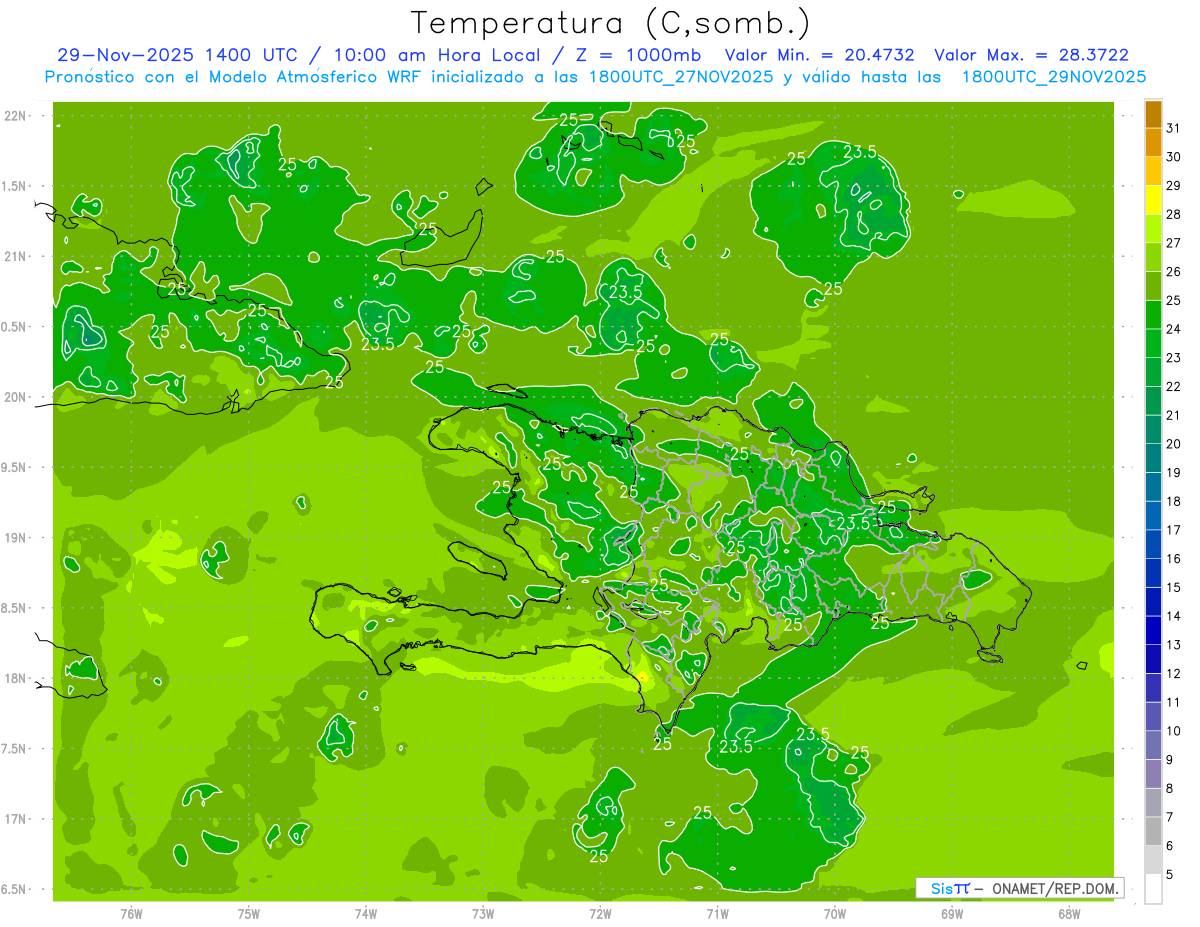Viewport: 1200px width, 927px height.
Task: Click the "7.5N" latitude axis label
Action: (x=15, y=748)
